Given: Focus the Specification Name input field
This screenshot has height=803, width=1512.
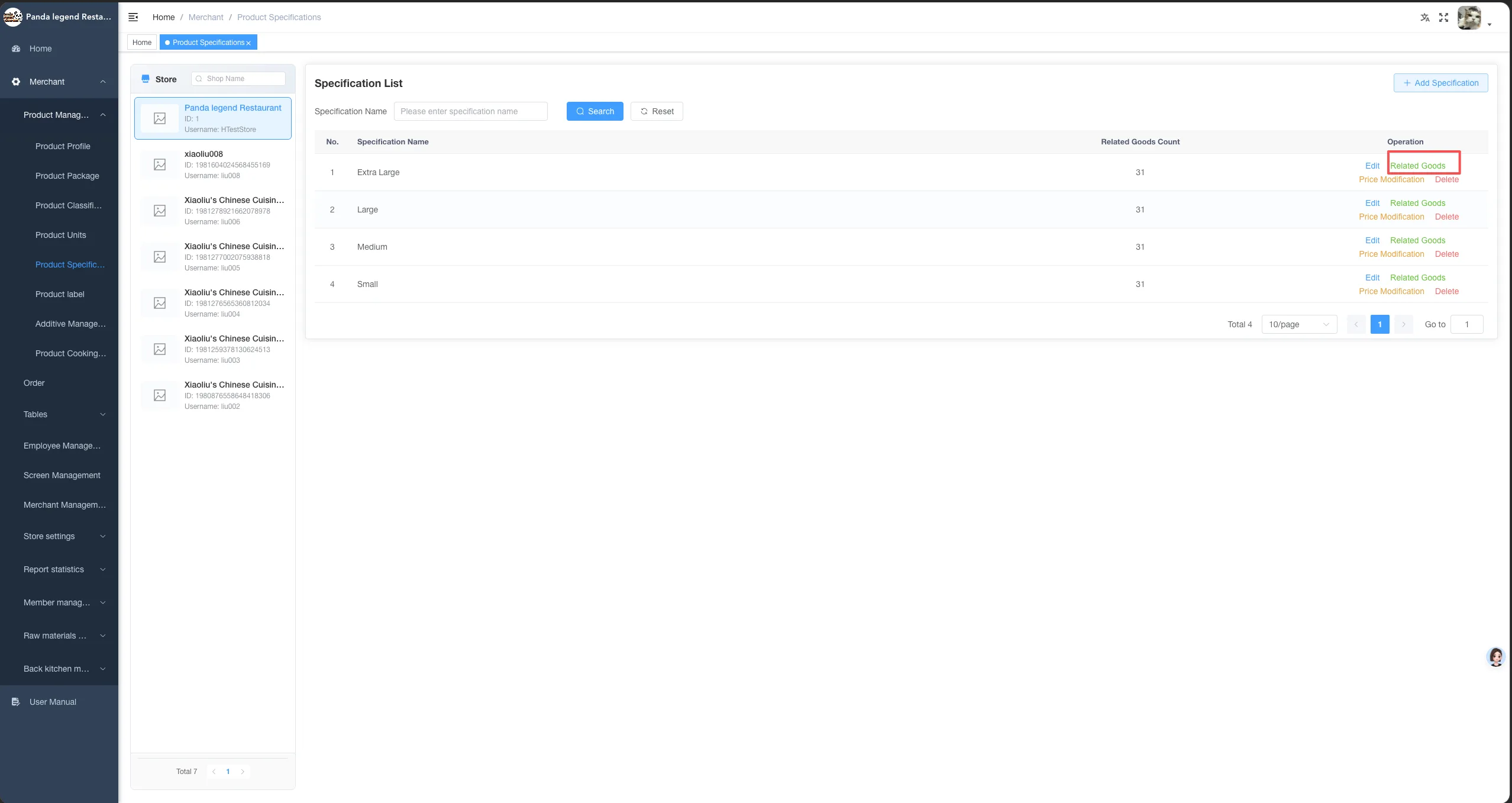Looking at the screenshot, I should tap(470, 111).
